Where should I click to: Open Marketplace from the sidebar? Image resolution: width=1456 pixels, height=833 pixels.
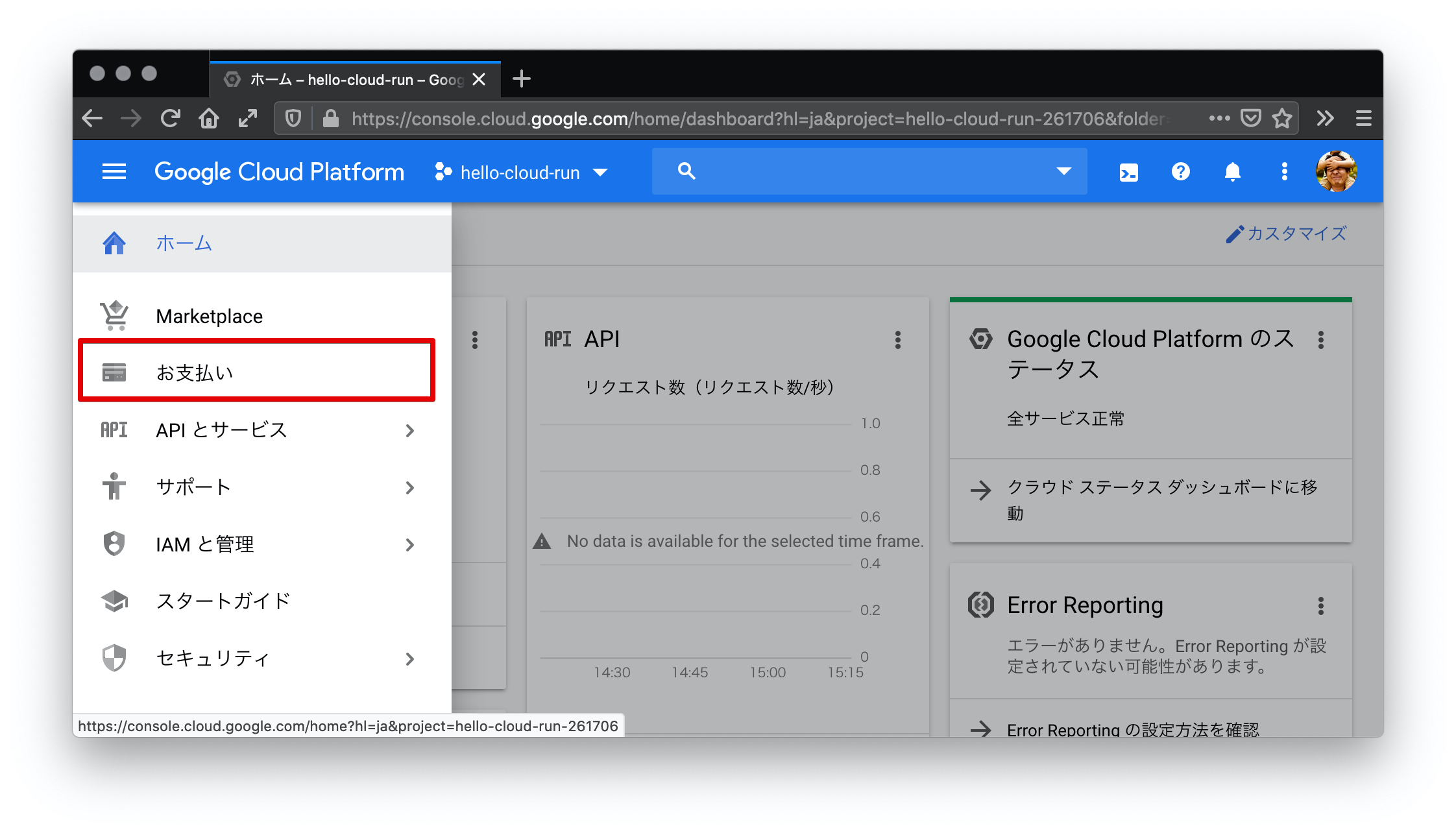(x=262, y=316)
